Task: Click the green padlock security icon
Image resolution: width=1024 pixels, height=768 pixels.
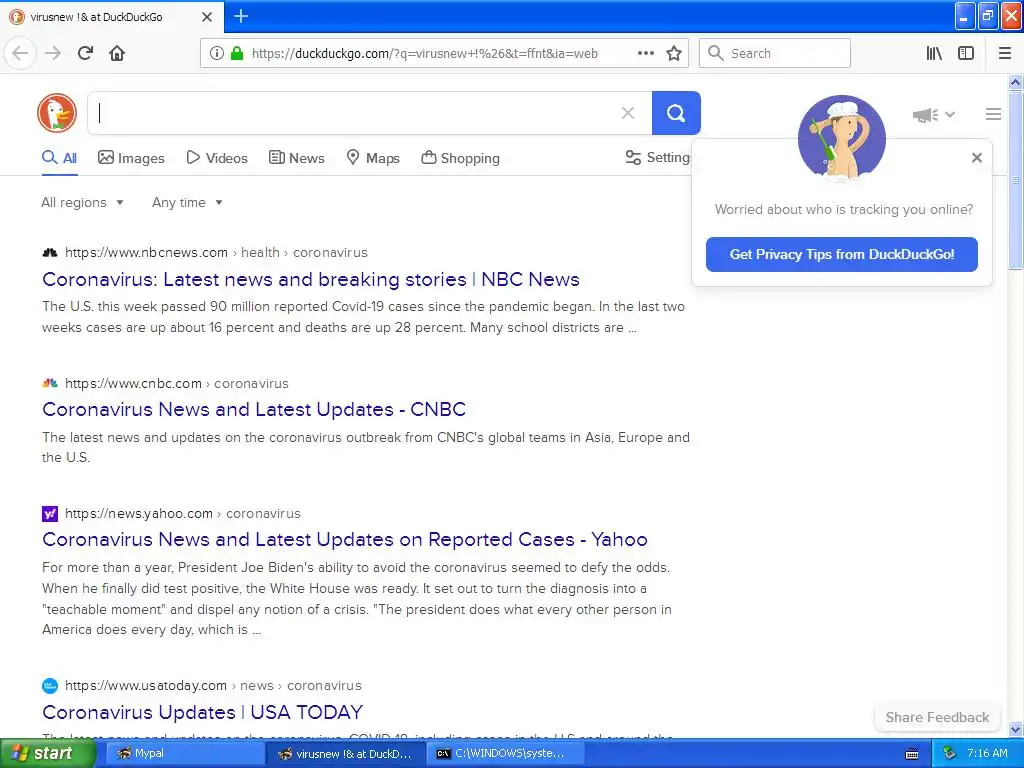Action: click(x=236, y=53)
